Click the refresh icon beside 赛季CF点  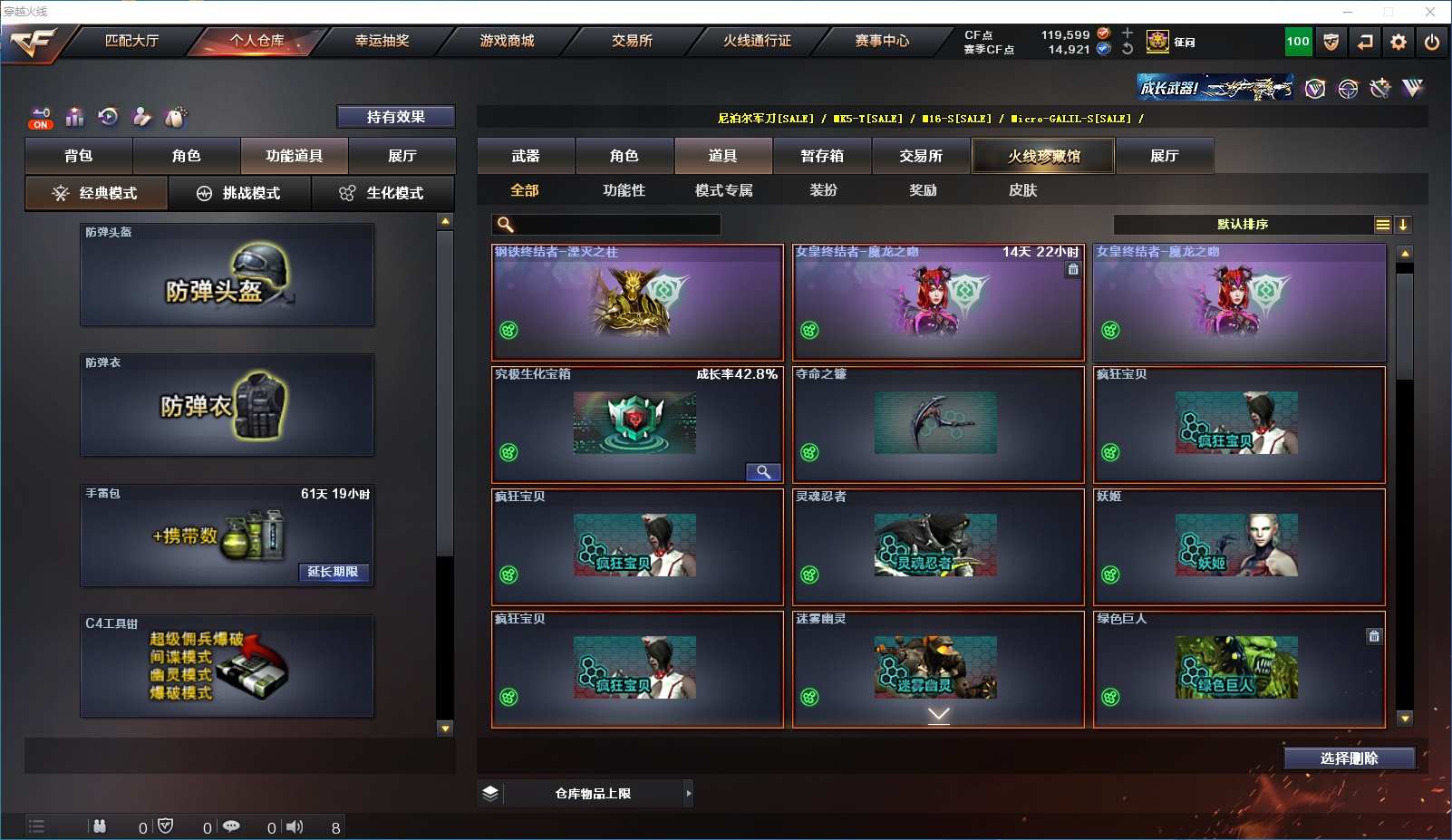coord(1128,49)
